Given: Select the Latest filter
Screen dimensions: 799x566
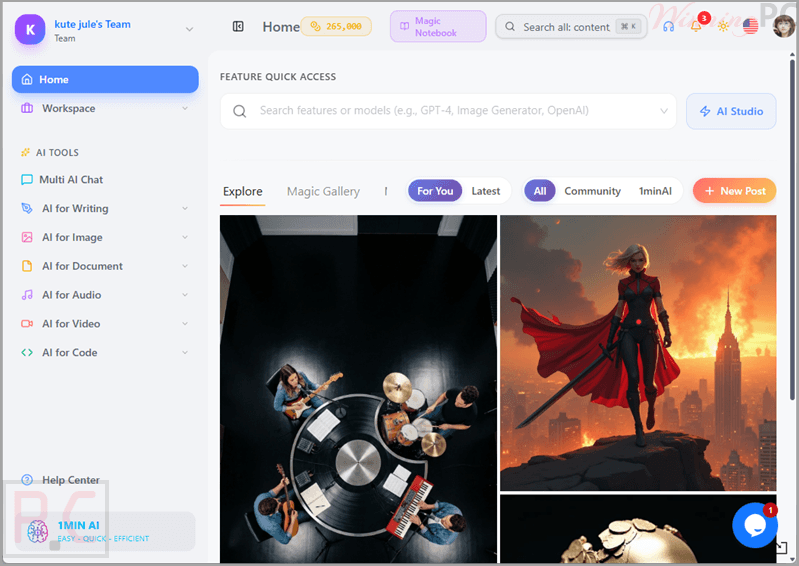Looking at the screenshot, I should [x=486, y=191].
